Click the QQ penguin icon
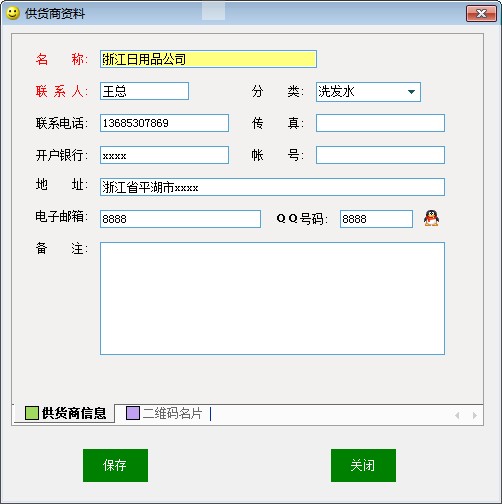This screenshot has height=504, width=502. tap(431, 218)
